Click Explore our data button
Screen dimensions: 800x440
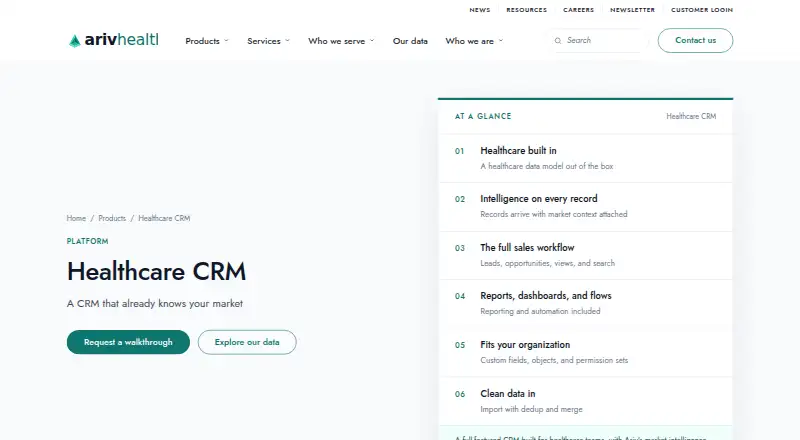point(247,342)
